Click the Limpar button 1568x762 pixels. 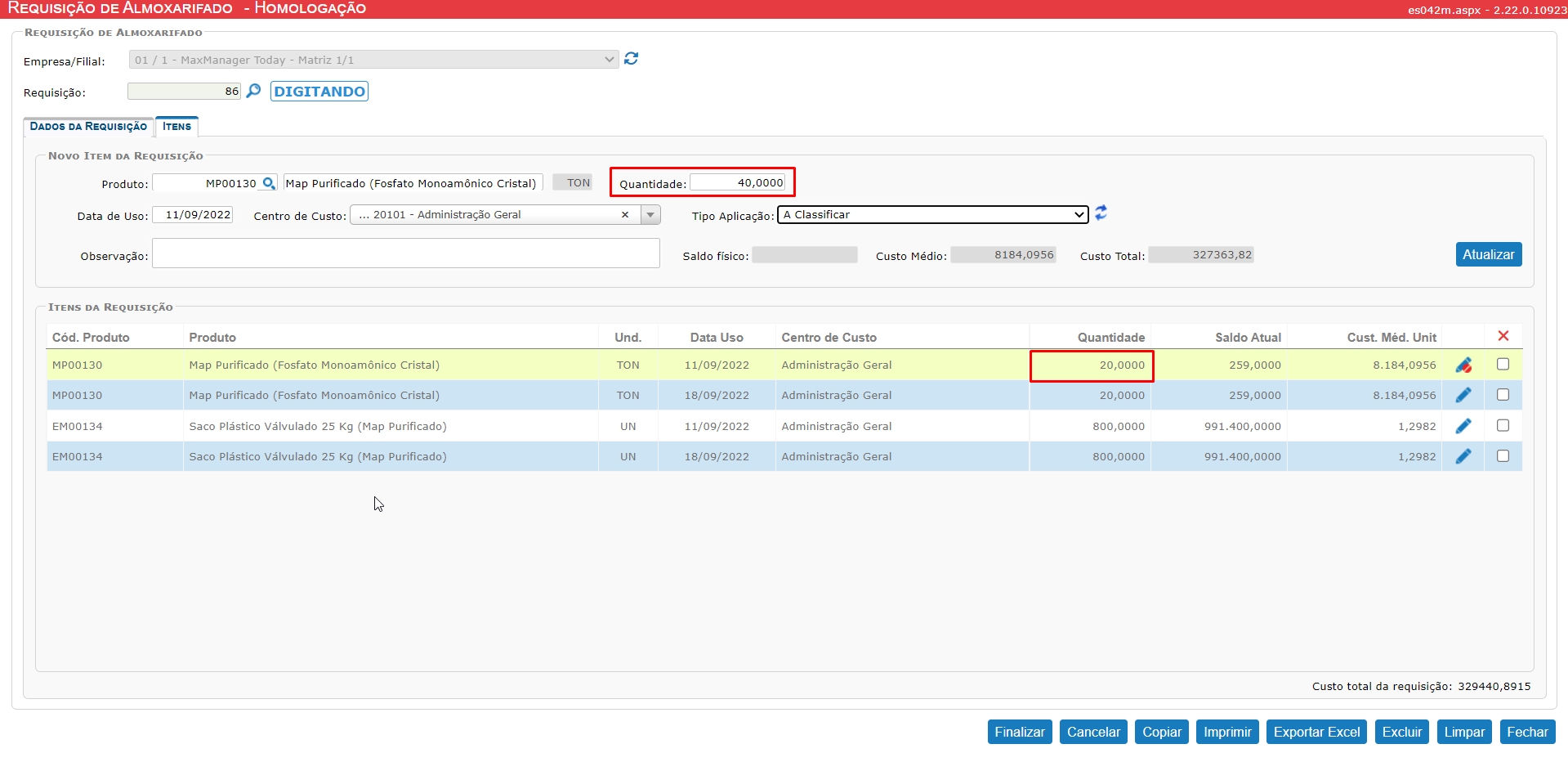pyautogui.click(x=1464, y=732)
